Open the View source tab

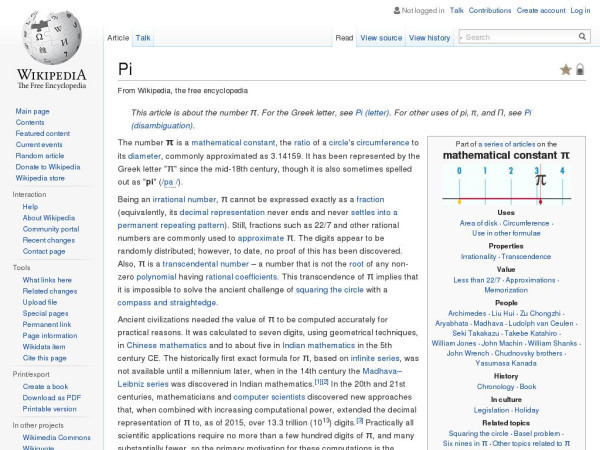[381, 38]
